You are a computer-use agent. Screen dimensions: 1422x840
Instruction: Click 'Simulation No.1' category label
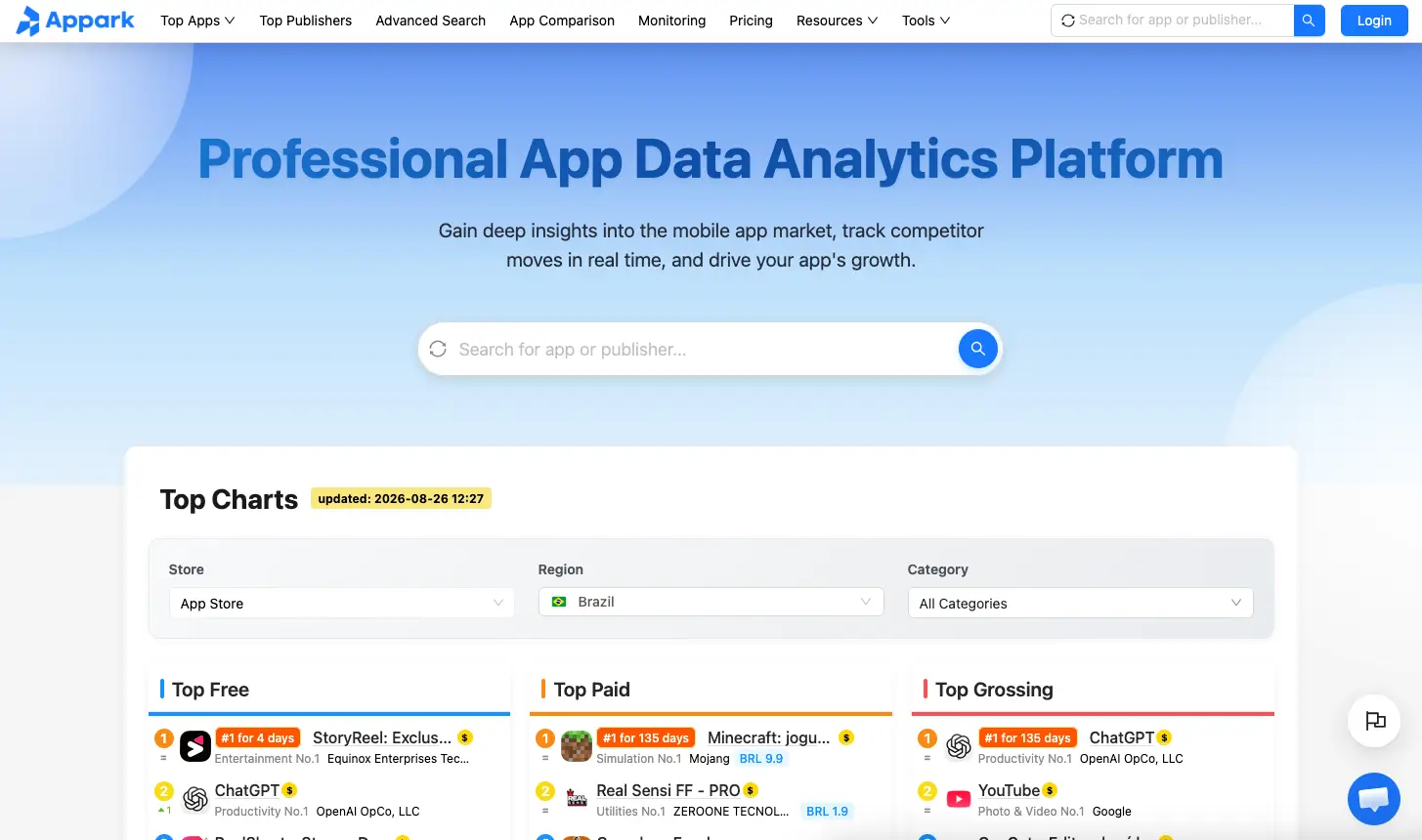click(639, 759)
